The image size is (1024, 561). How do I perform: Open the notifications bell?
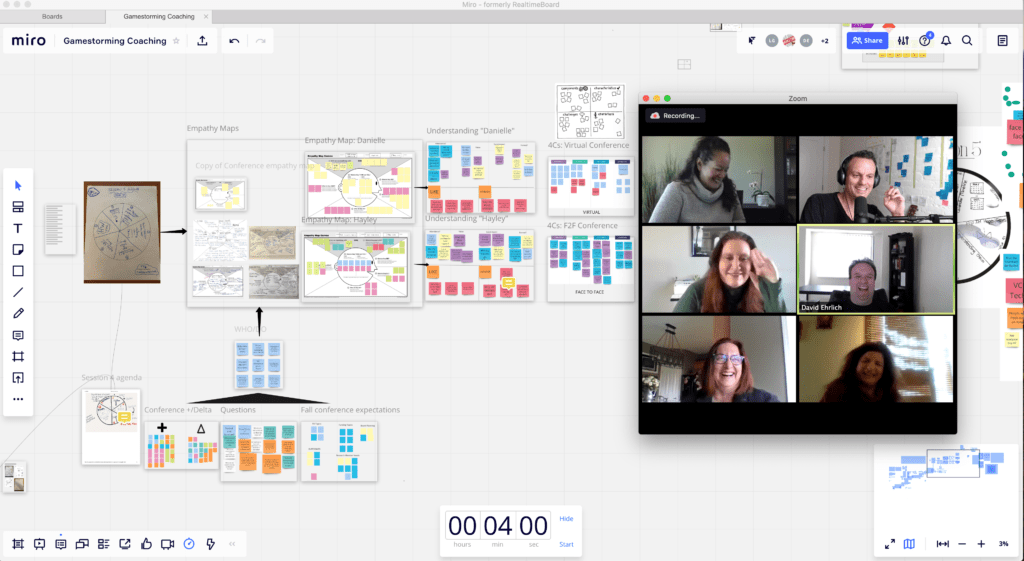(x=946, y=40)
